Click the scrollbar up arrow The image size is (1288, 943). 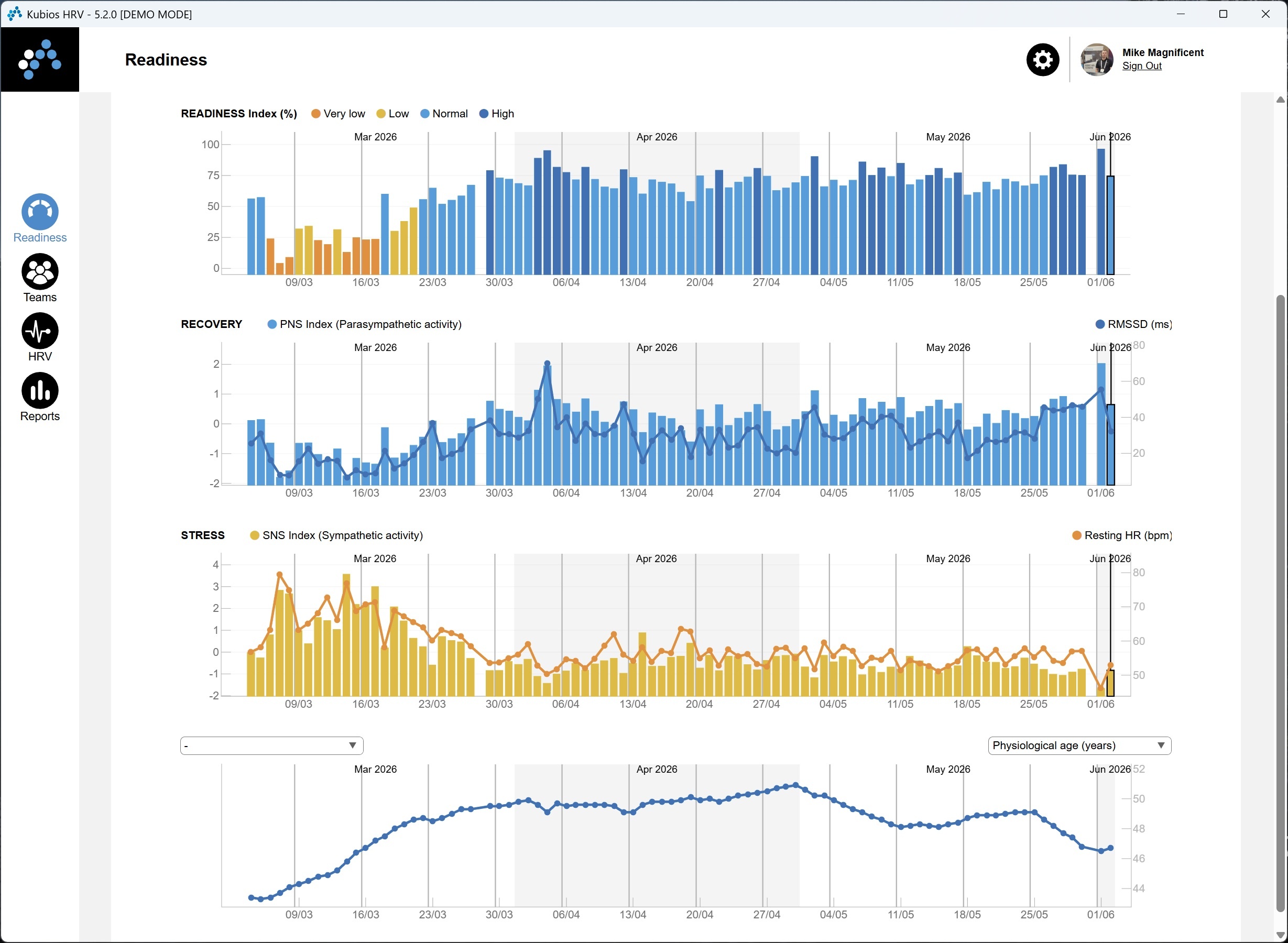pos(1281,100)
